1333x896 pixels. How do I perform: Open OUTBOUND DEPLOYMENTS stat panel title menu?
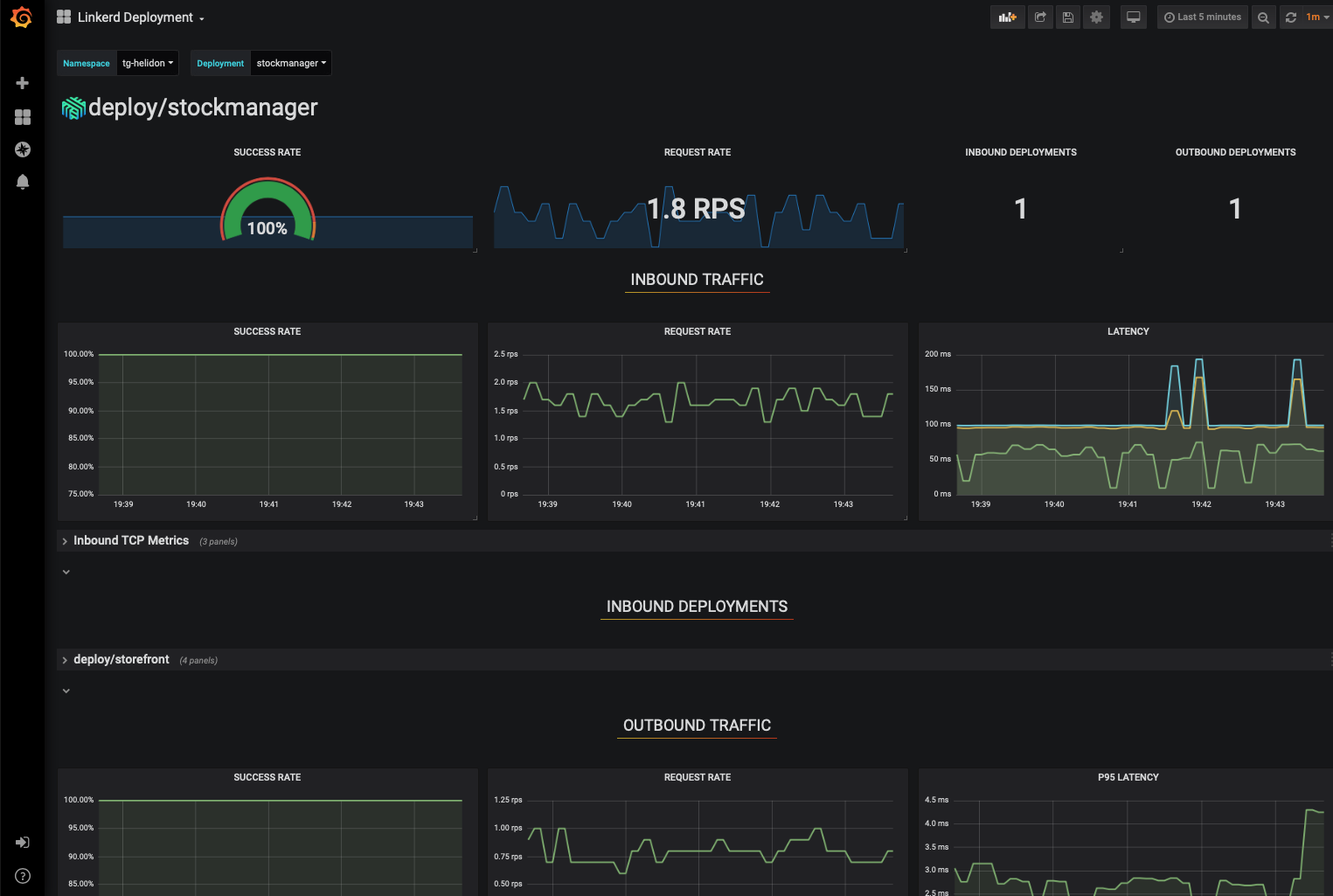tap(1236, 152)
